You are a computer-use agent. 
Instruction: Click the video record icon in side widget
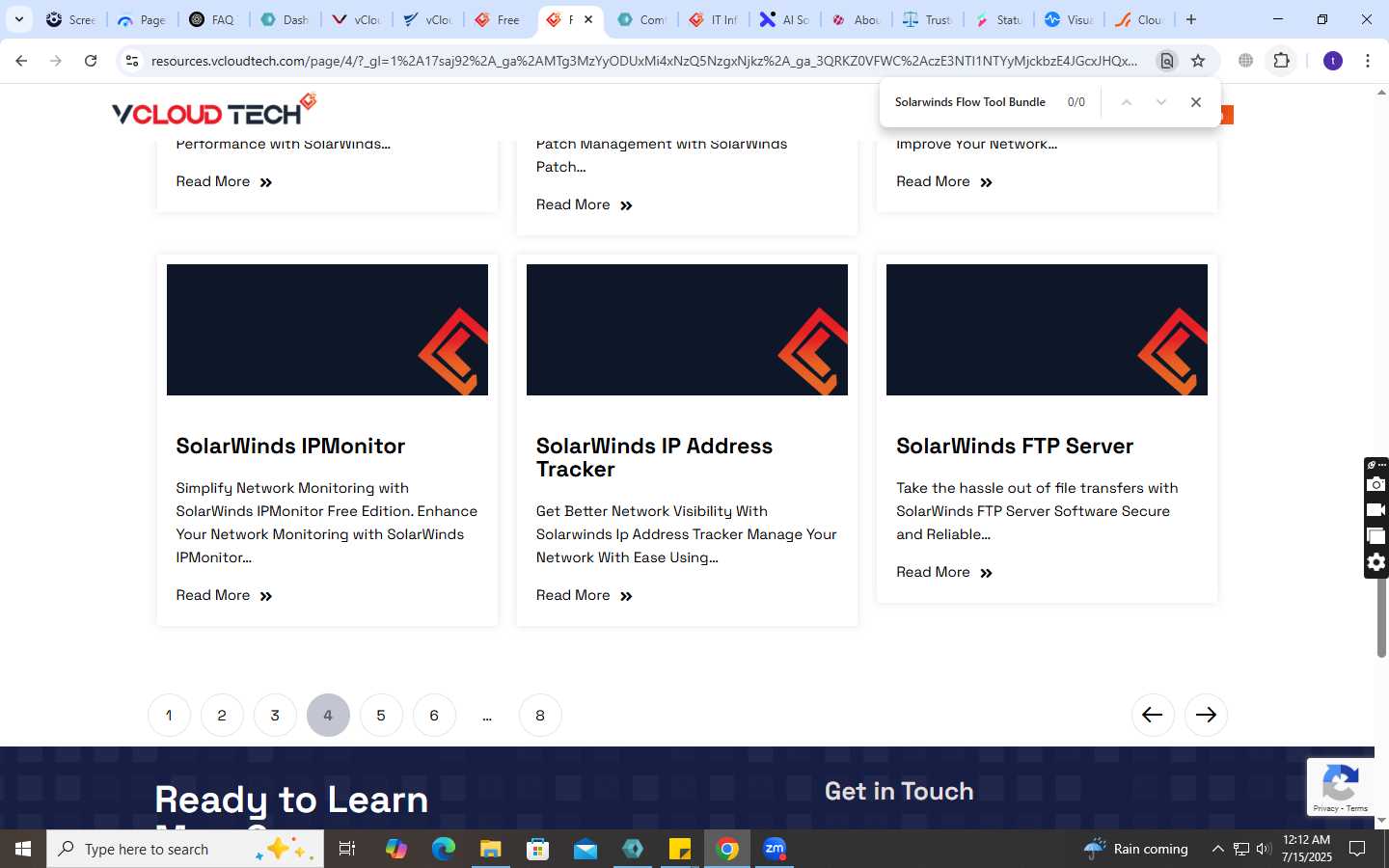[x=1376, y=510]
